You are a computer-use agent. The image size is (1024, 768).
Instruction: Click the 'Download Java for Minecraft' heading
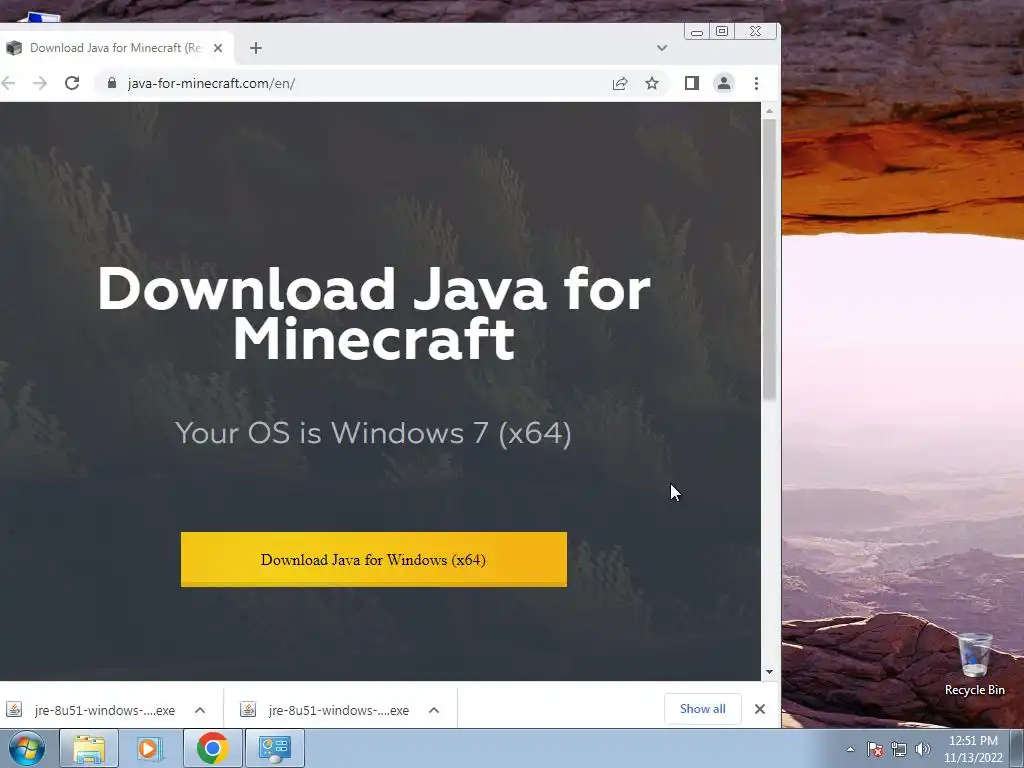tap(374, 313)
